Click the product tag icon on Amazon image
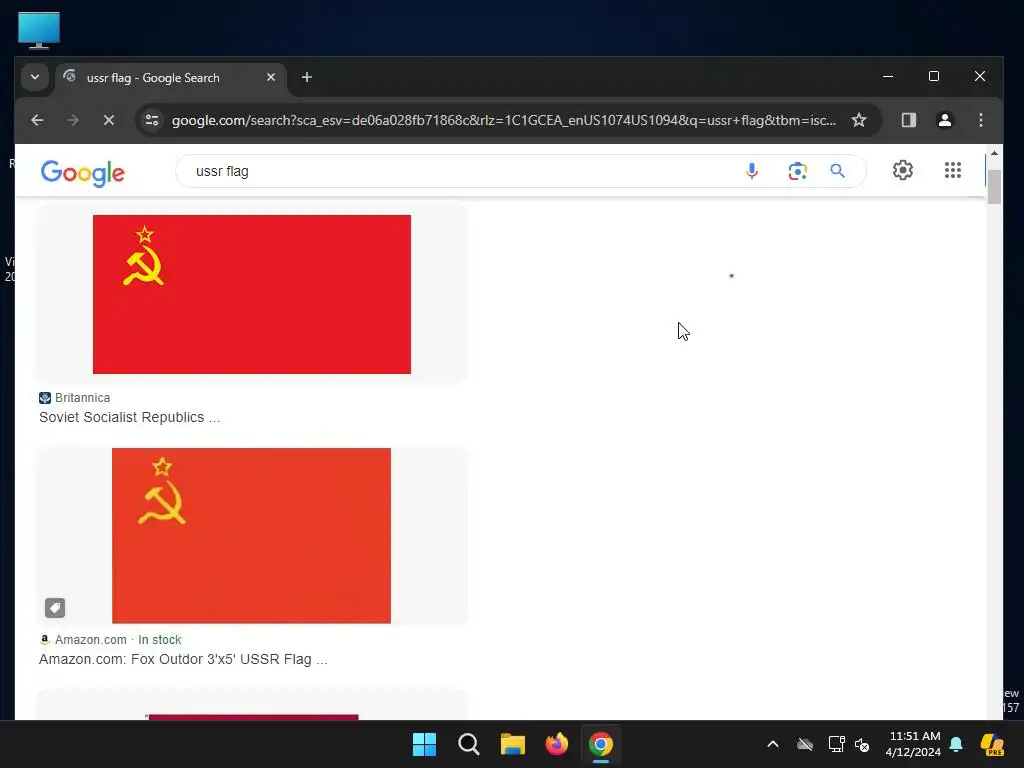1024x768 pixels. (55, 608)
